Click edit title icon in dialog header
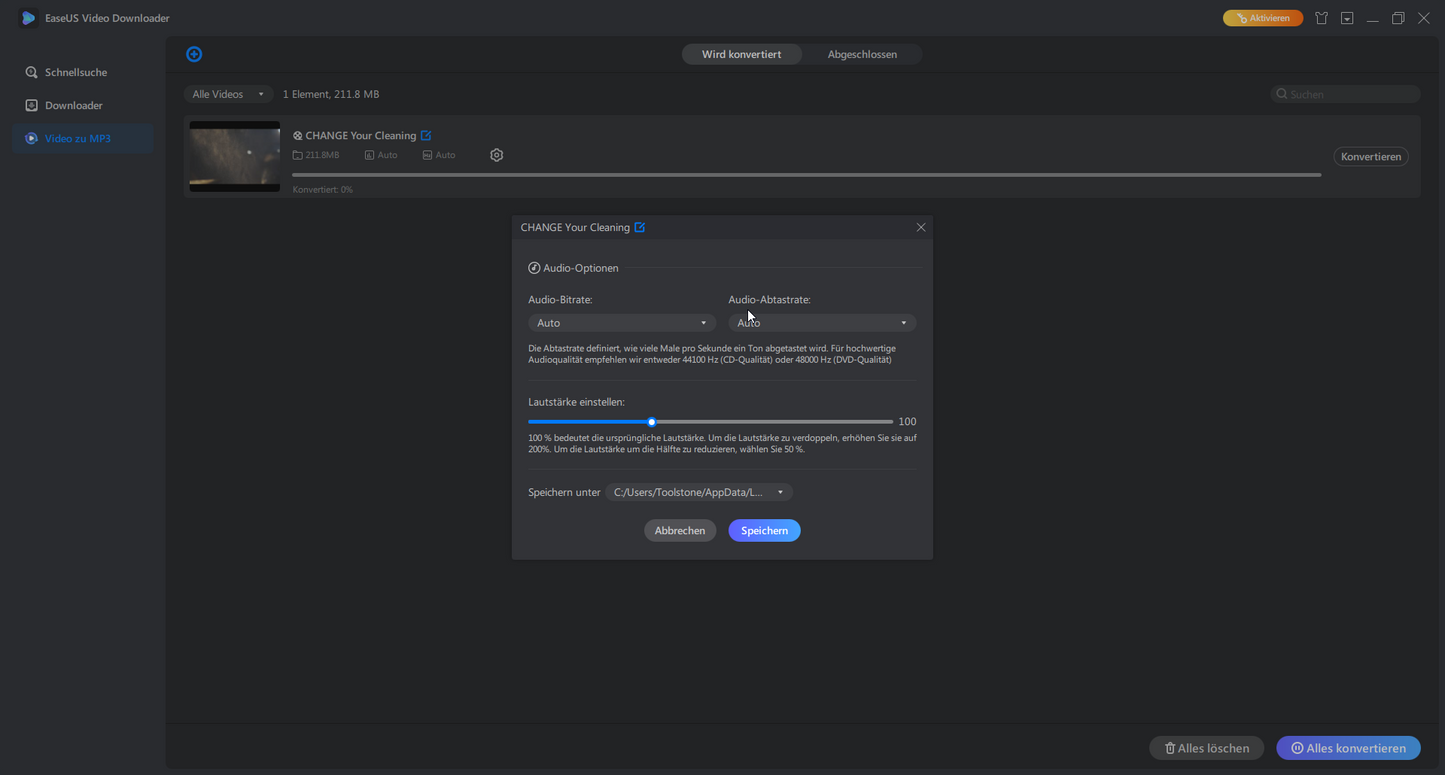This screenshot has height=775, width=1445. [x=640, y=228]
